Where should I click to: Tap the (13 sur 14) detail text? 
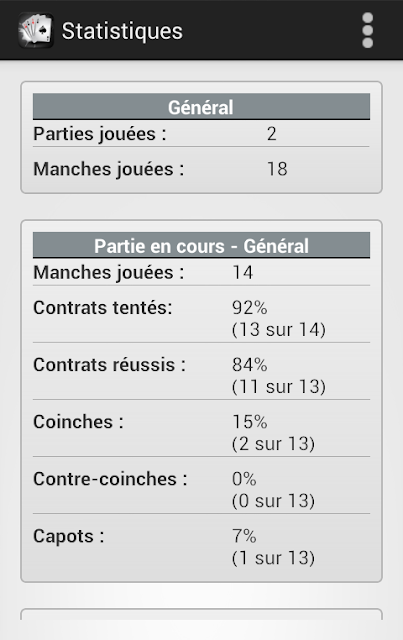click(279, 330)
